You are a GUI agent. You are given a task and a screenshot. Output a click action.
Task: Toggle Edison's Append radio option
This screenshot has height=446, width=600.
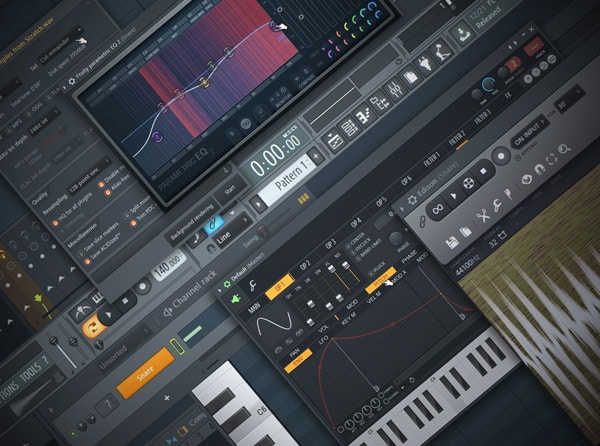[517, 158]
